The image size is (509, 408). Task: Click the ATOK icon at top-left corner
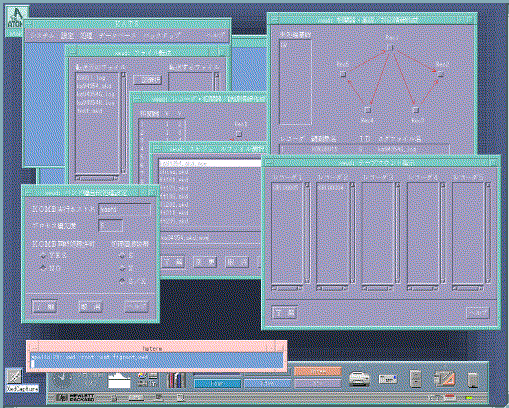[15, 18]
